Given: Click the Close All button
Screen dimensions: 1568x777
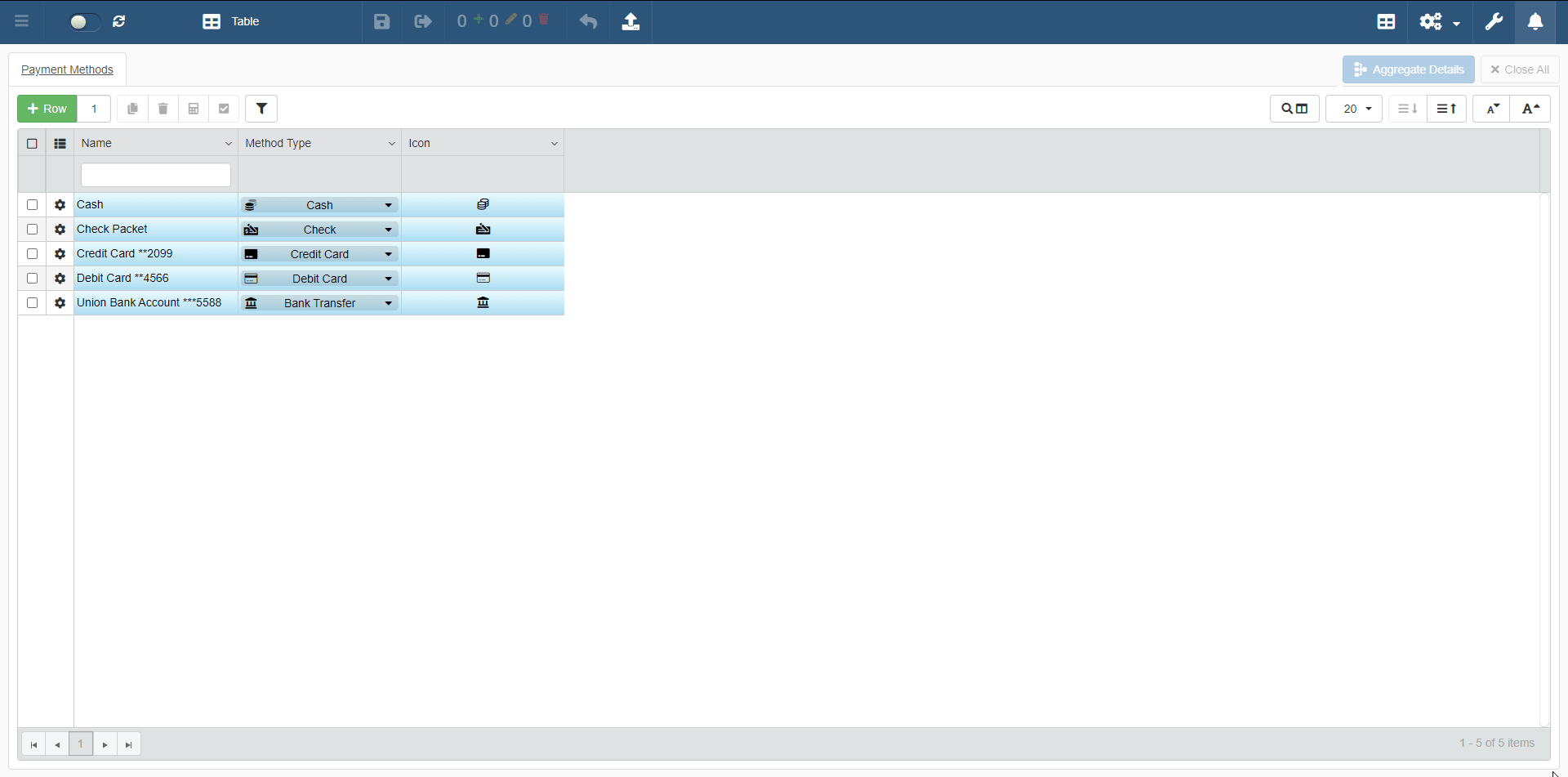Looking at the screenshot, I should point(1520,69).
